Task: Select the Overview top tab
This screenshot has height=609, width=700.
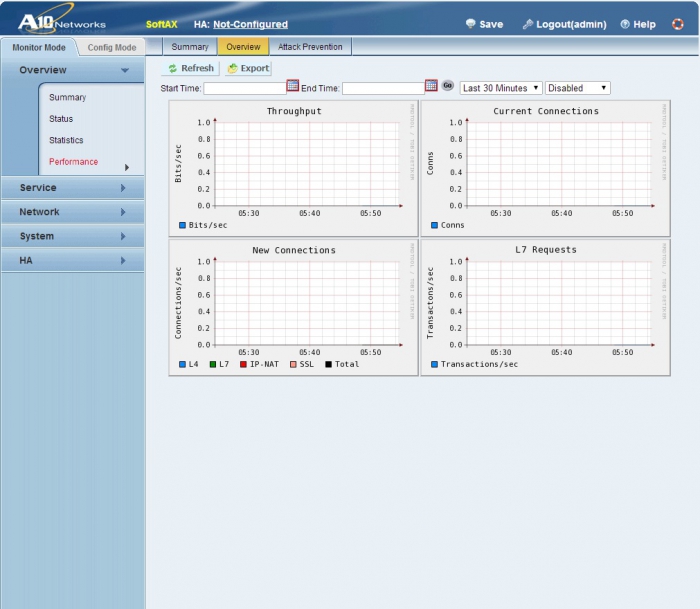Action: click(x=243, y=47)
